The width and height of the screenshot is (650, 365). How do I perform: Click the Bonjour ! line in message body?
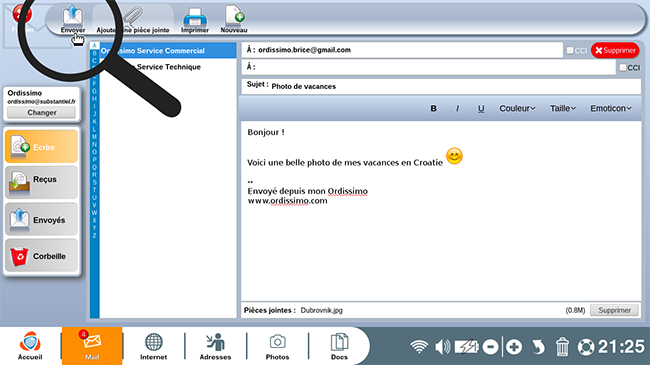[266, 132]
